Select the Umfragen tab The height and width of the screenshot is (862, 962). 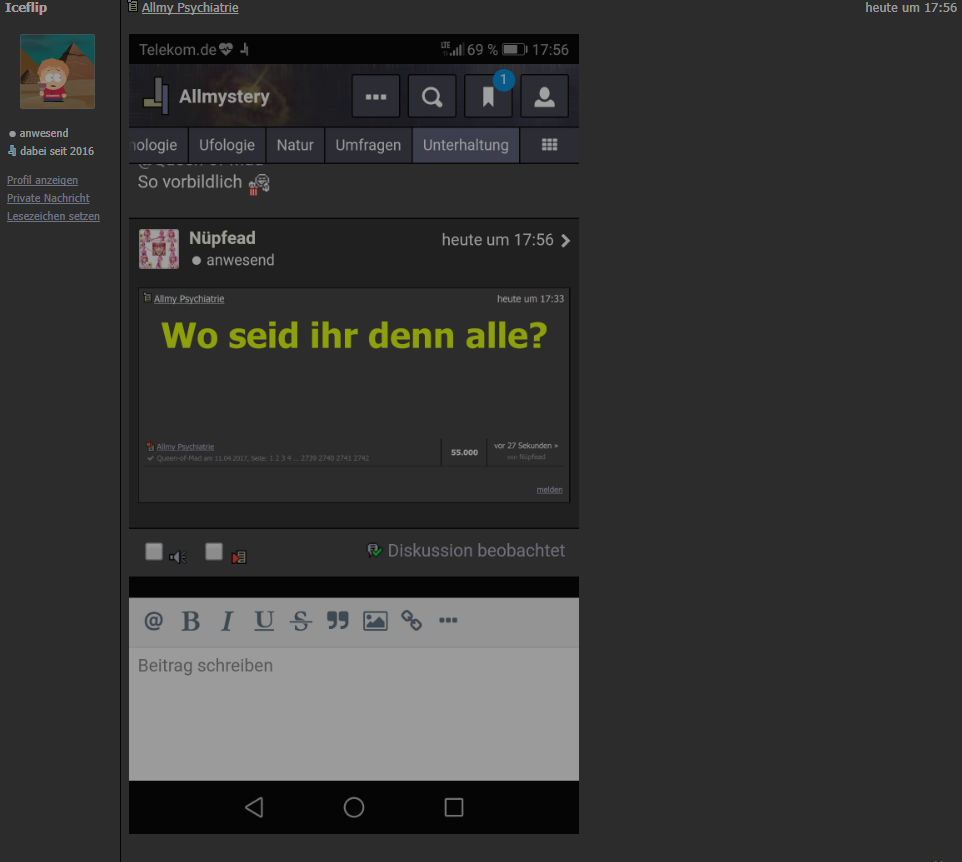368,145
